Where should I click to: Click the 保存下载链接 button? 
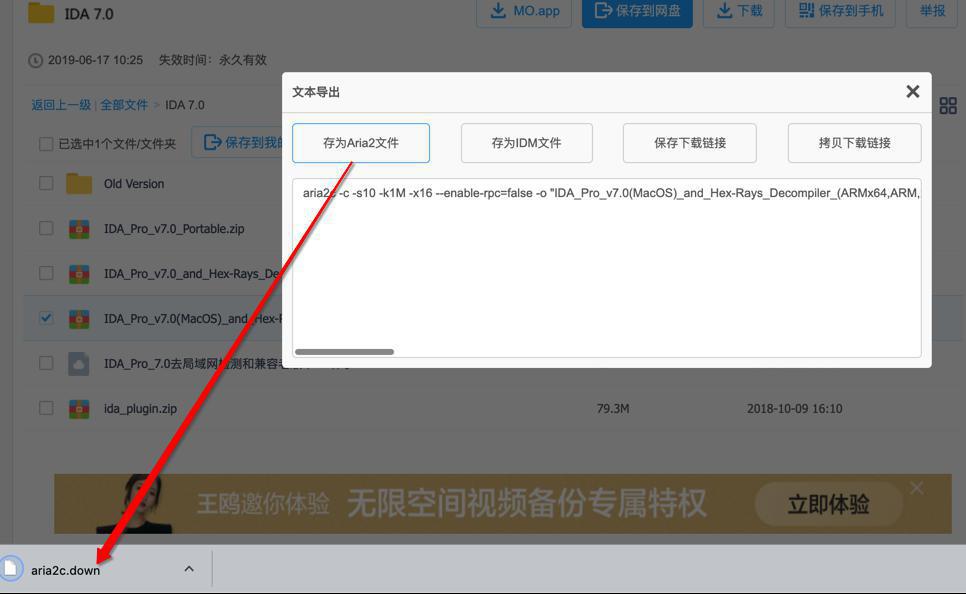689,143
